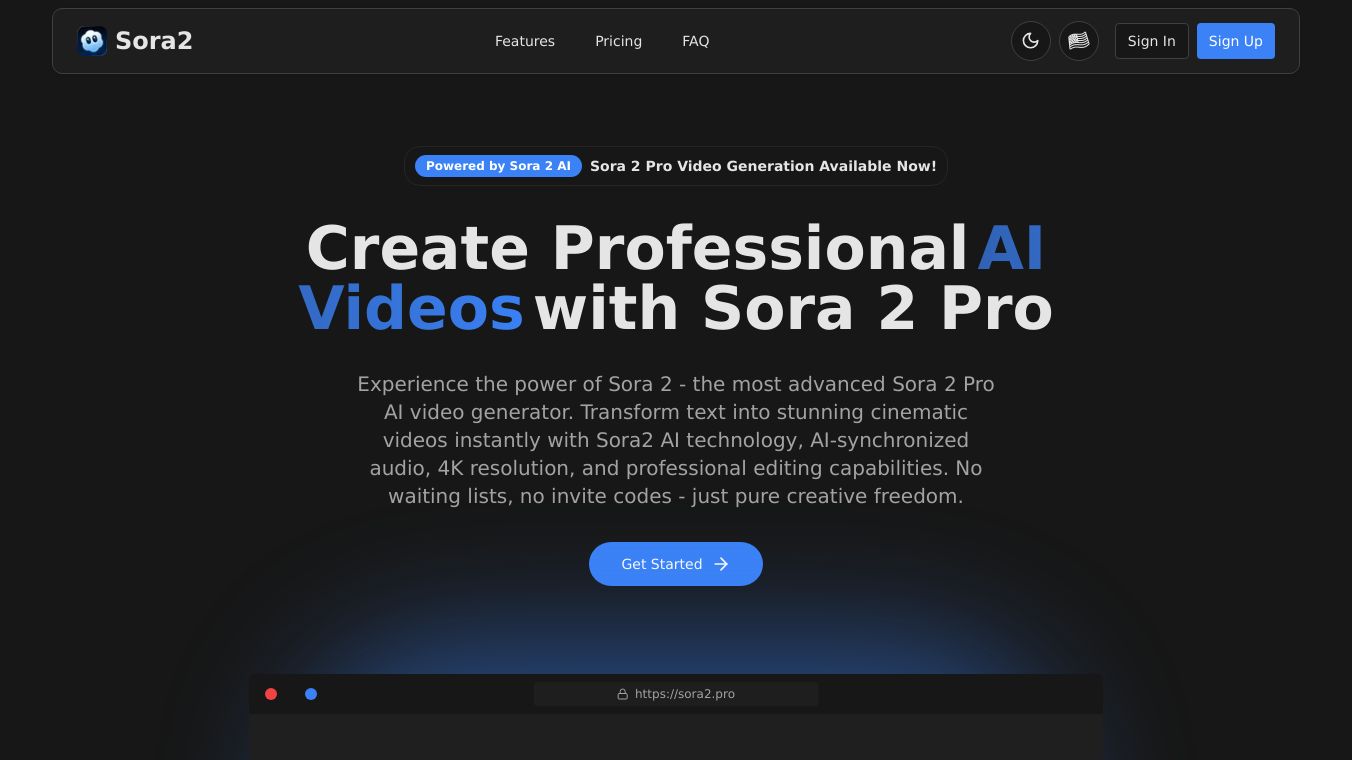Click the arrow icon in Get Started
Image resolution: width=1352 pixels, height=760 pixels.
[x=721, y=564]
